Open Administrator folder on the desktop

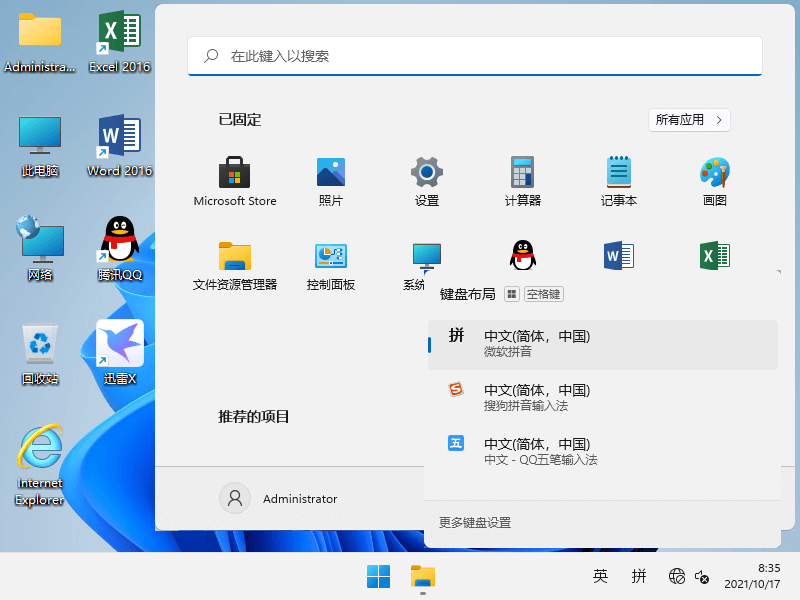[x=40, y=43]
